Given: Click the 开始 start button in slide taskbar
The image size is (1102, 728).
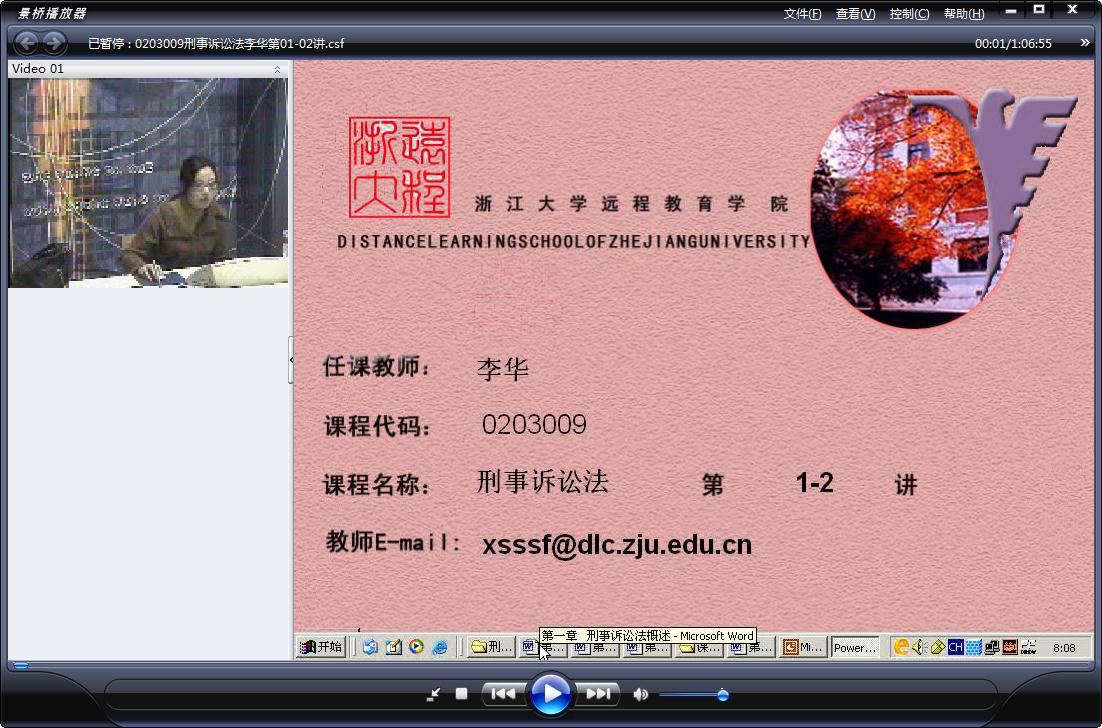Looking at the screenshot, I should pos(321,646).
